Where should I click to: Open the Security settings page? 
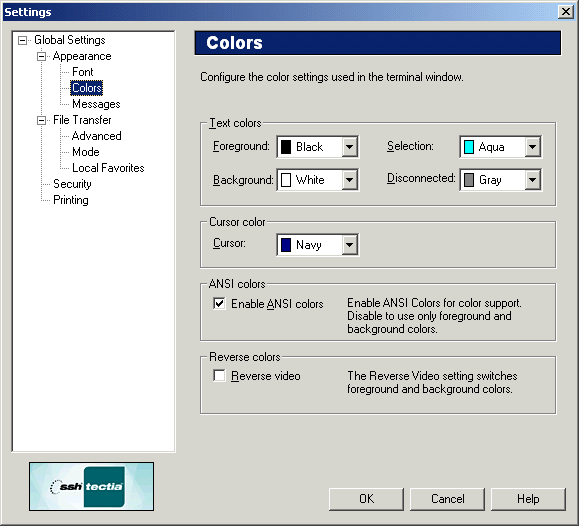click(72, 184)
